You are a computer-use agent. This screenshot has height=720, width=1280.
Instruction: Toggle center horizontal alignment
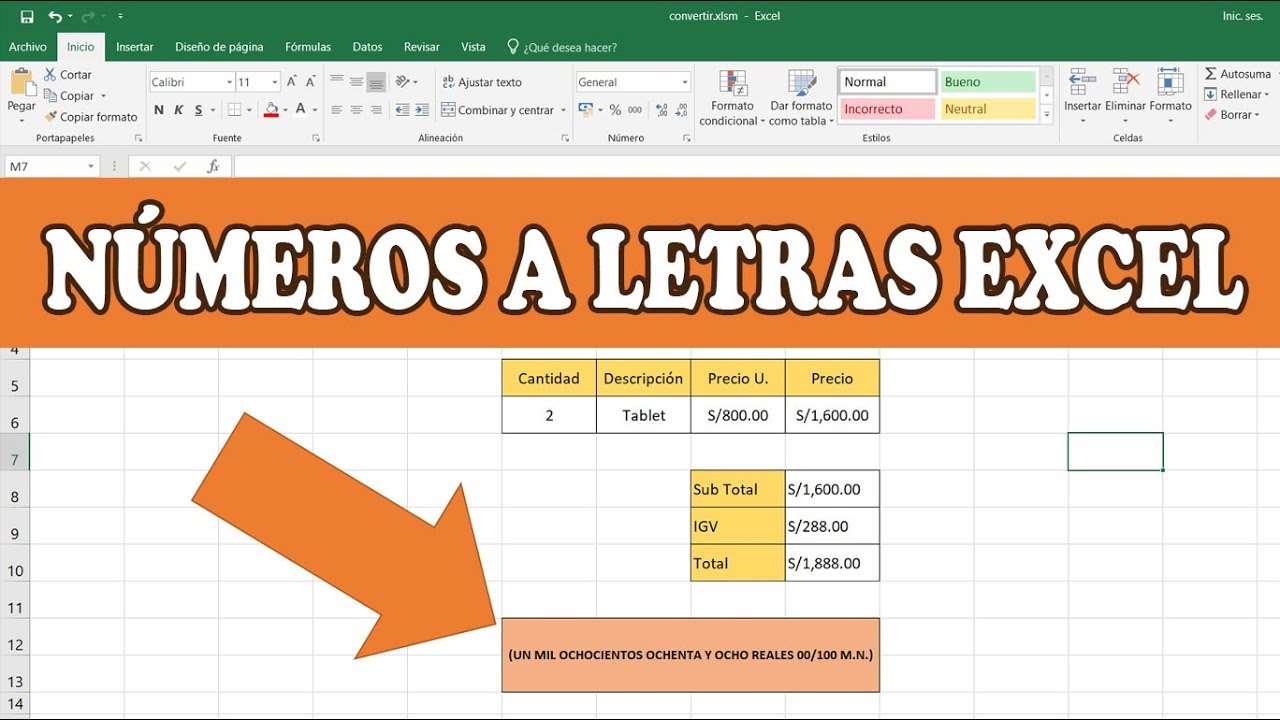(x=357, y=110)
